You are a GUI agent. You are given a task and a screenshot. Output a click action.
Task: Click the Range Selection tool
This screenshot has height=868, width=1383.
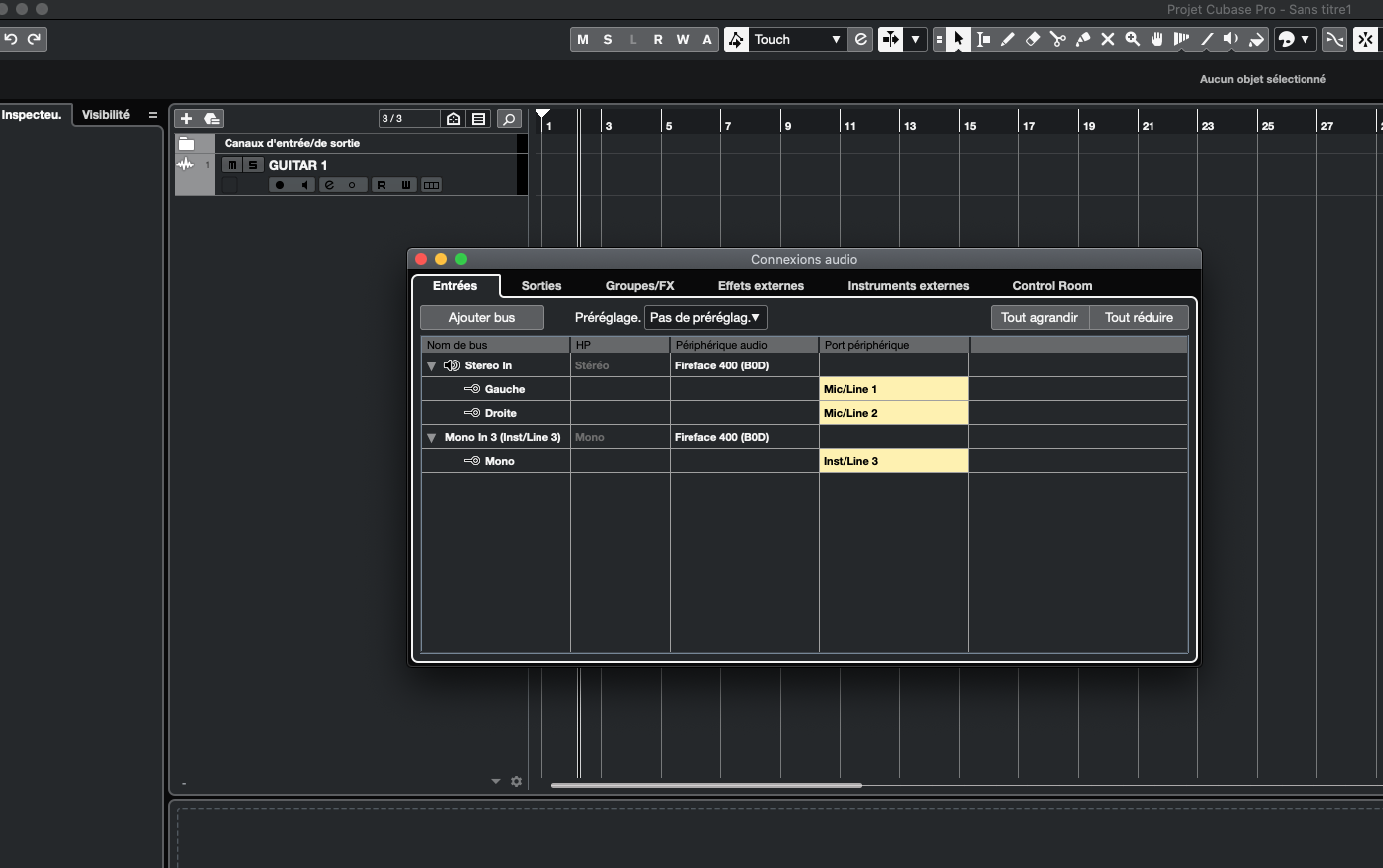tap(983, 40)
